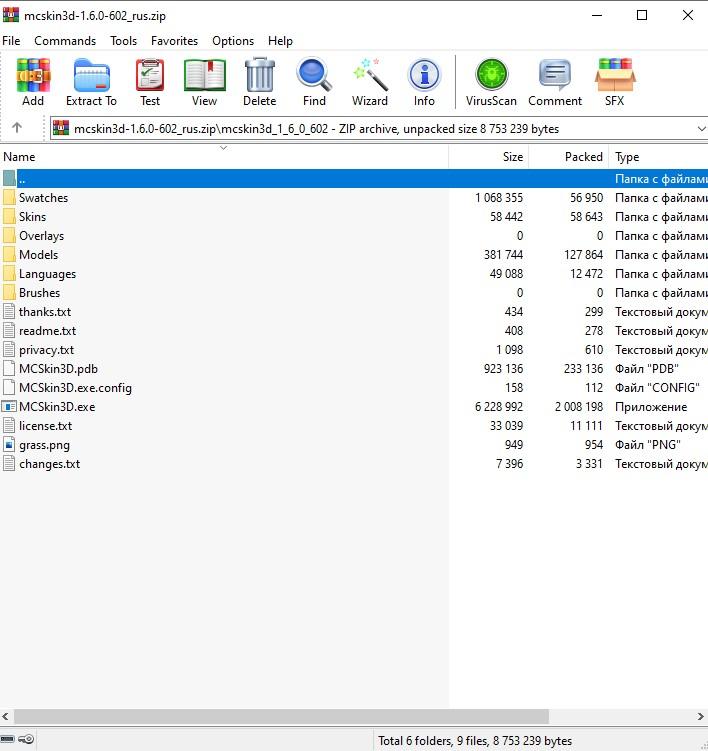
Task: Select the Skins folder row
Action: (x=354, y=216)
